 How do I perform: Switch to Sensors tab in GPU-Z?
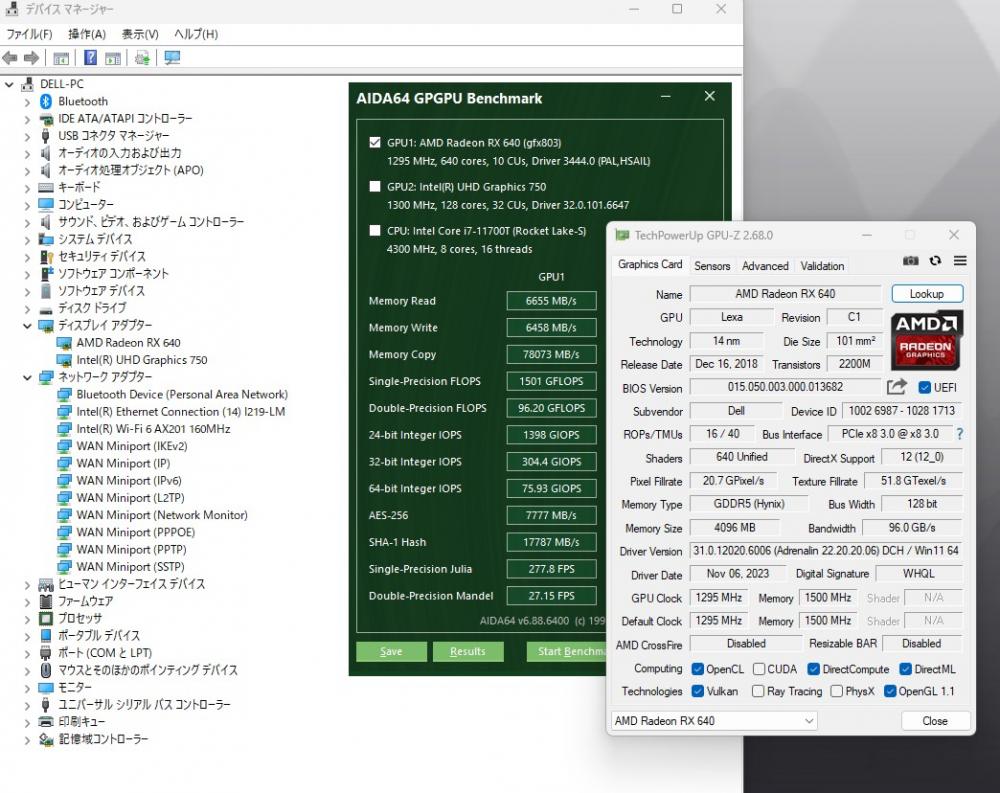tap(712, 265)
